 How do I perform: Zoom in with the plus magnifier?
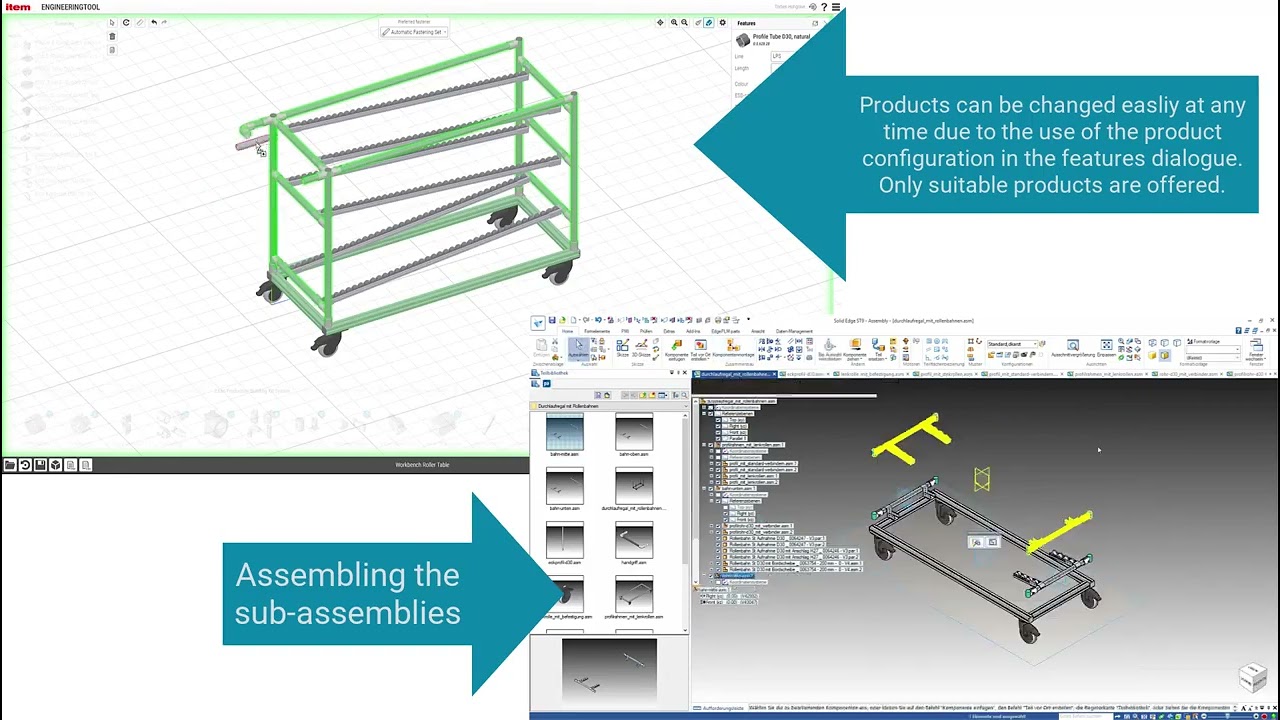click(x=674, y=22)
